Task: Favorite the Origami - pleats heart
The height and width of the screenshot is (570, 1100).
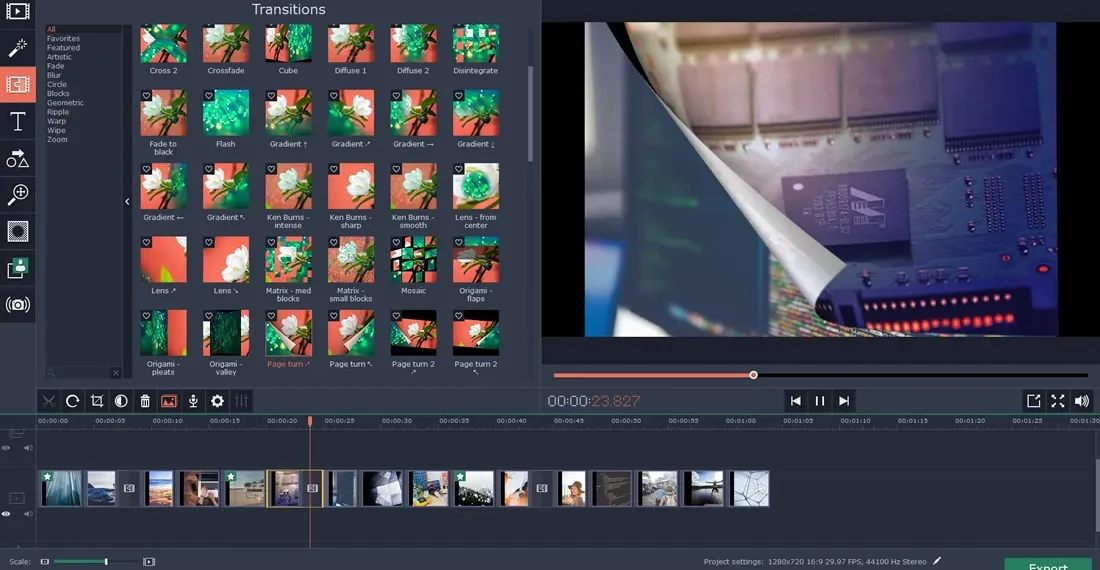Action: 147,315
